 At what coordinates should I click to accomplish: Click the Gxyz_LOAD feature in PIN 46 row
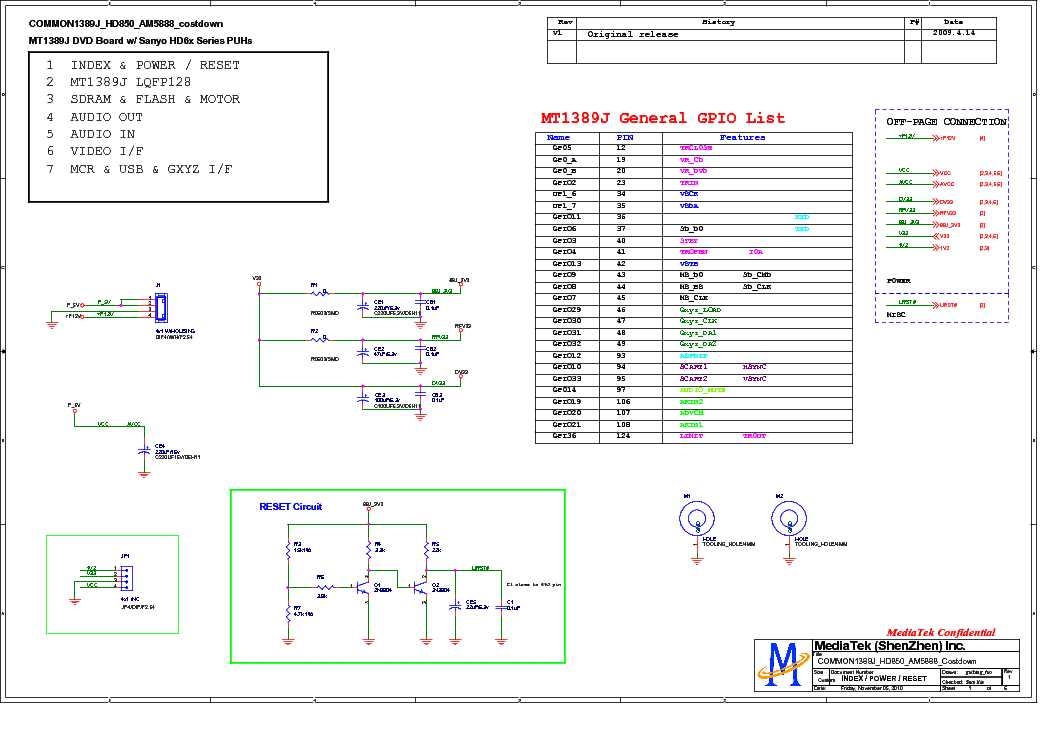coord(700,310)
